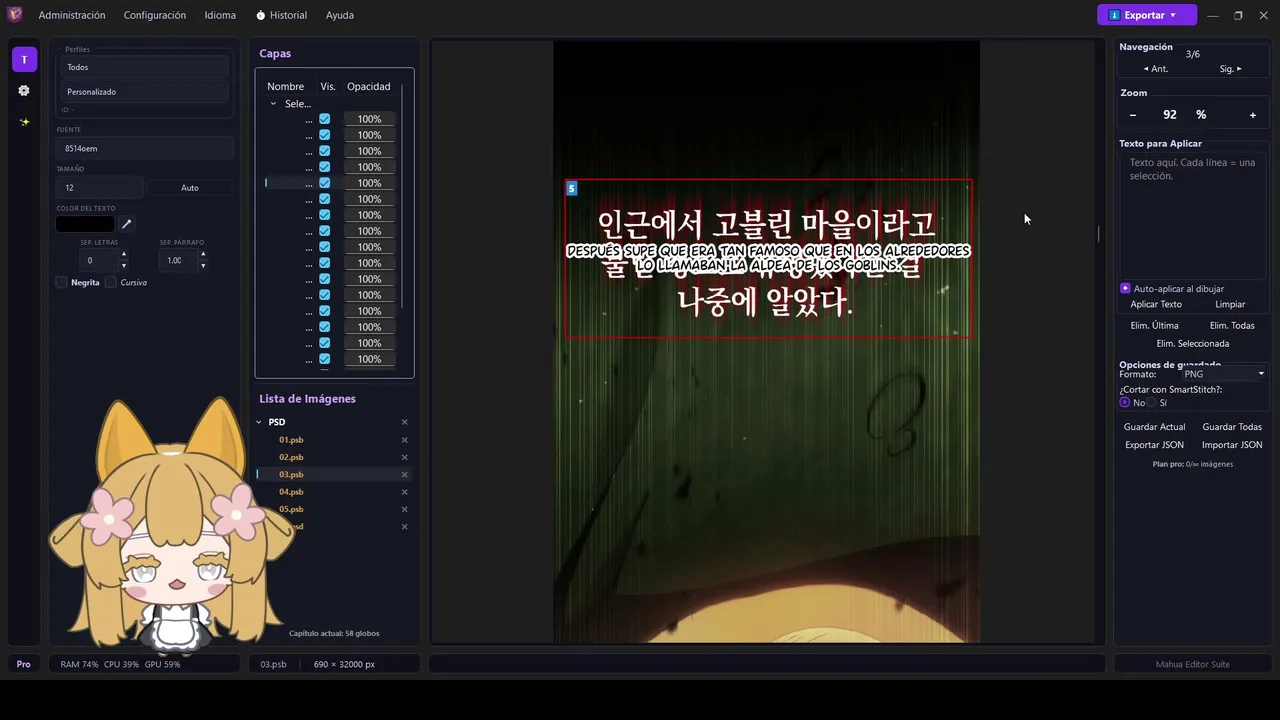Open the Exportar dropdown button
The image size is (1280, 720).
(x=1147, y=15)
